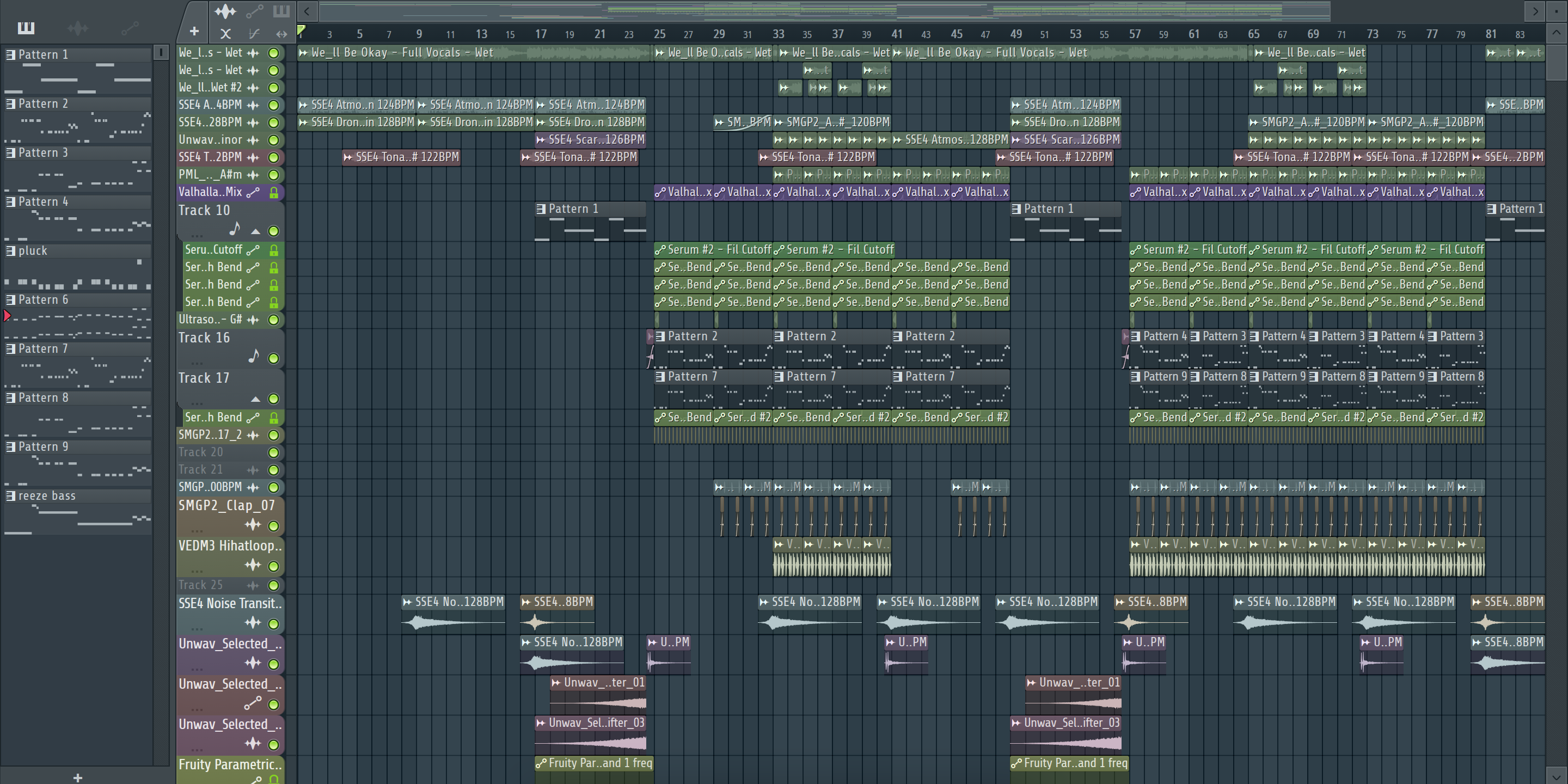Click the Pattern 1 icon in the picker
Image resolution: width=1568 pixels, height=784 pixels.
coord(10,55)
